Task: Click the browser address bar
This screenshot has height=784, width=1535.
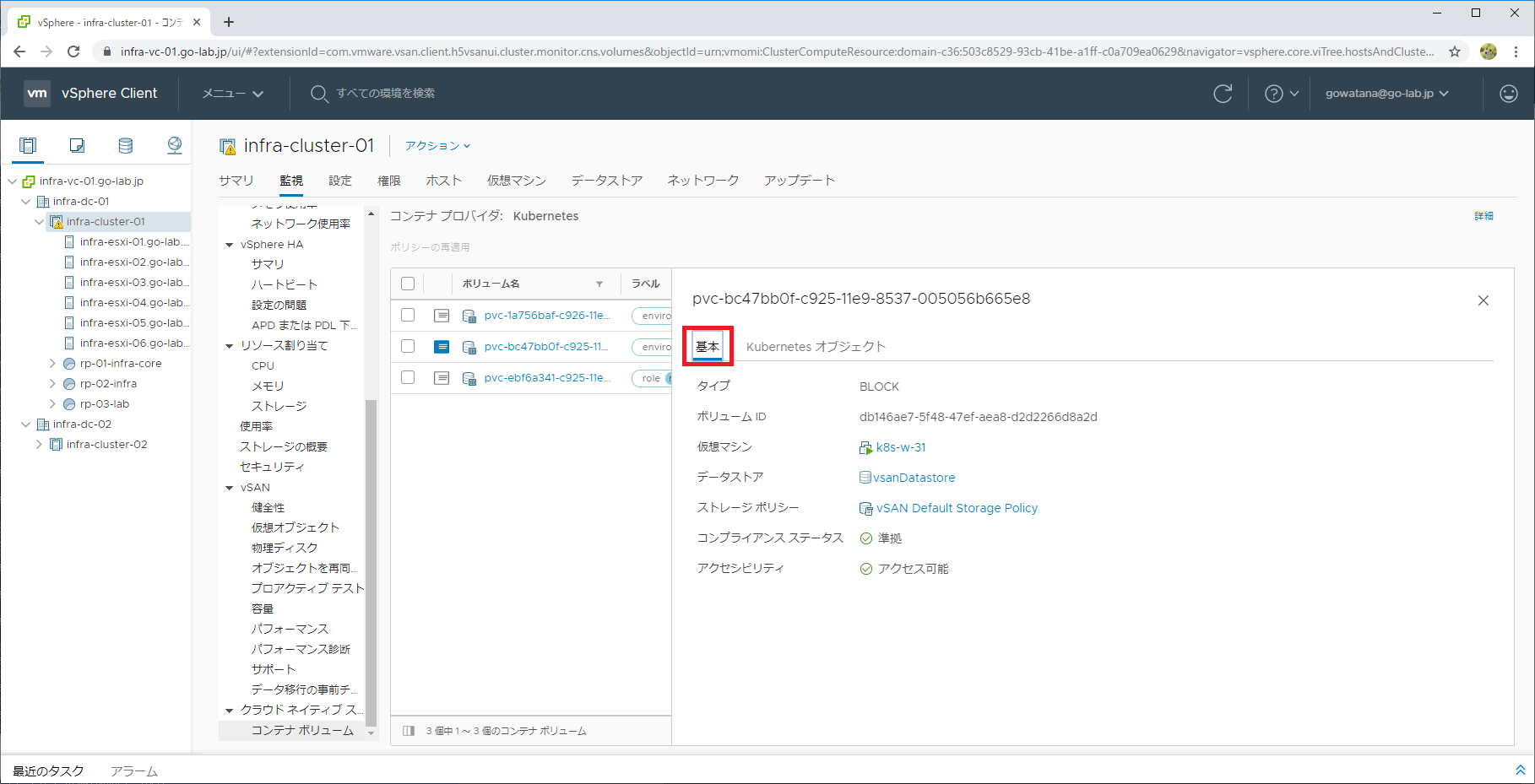Action: (x=777, y=51)
